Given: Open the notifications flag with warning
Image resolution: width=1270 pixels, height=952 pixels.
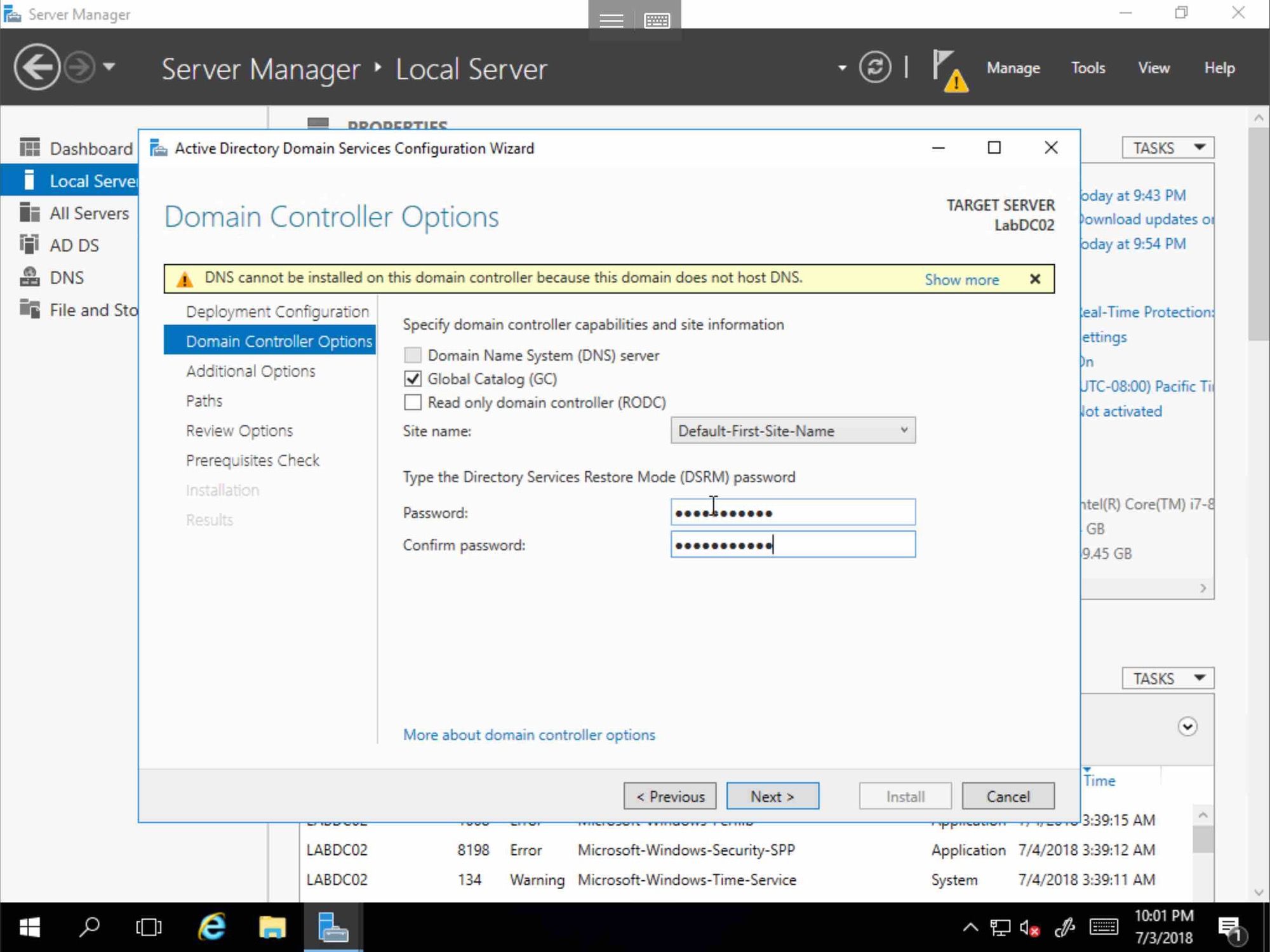Looking at the screenshot, I should (x=949, y=70).
